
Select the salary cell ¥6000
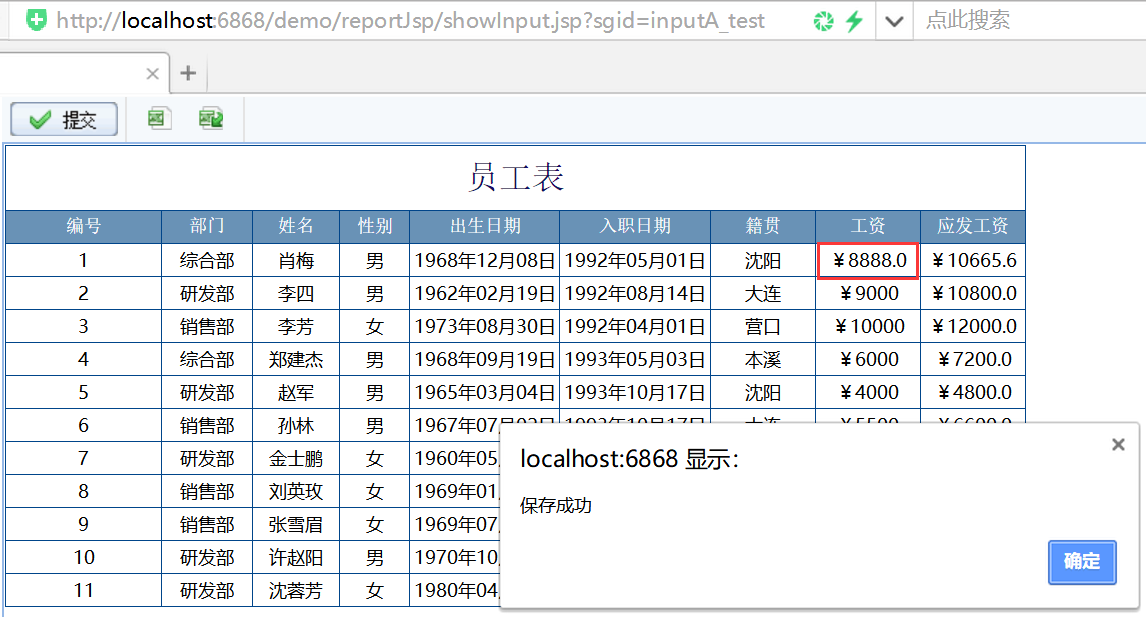coord(868,360)
